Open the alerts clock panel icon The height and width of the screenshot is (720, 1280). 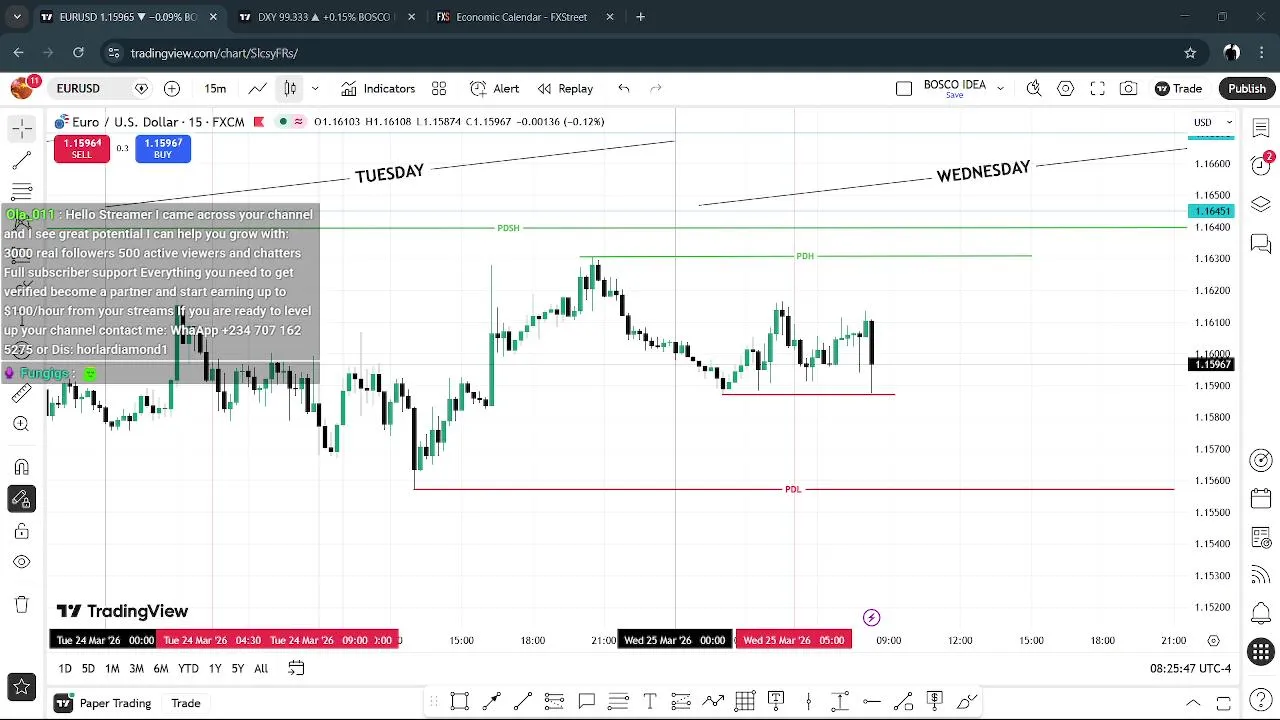tap(1261, 165)
